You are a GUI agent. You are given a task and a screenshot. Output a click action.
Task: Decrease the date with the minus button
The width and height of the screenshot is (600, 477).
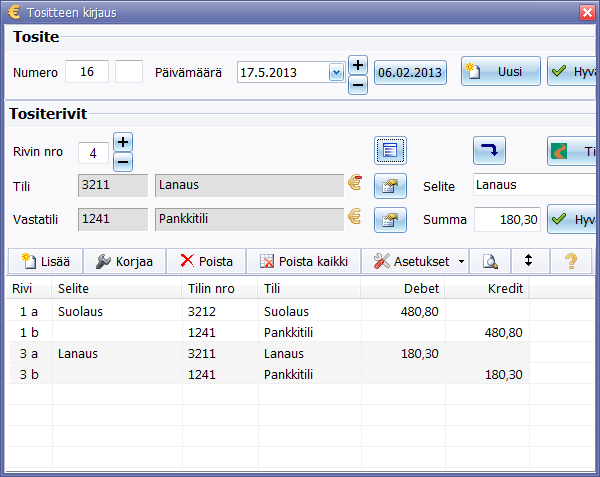(x=358, y=84)
